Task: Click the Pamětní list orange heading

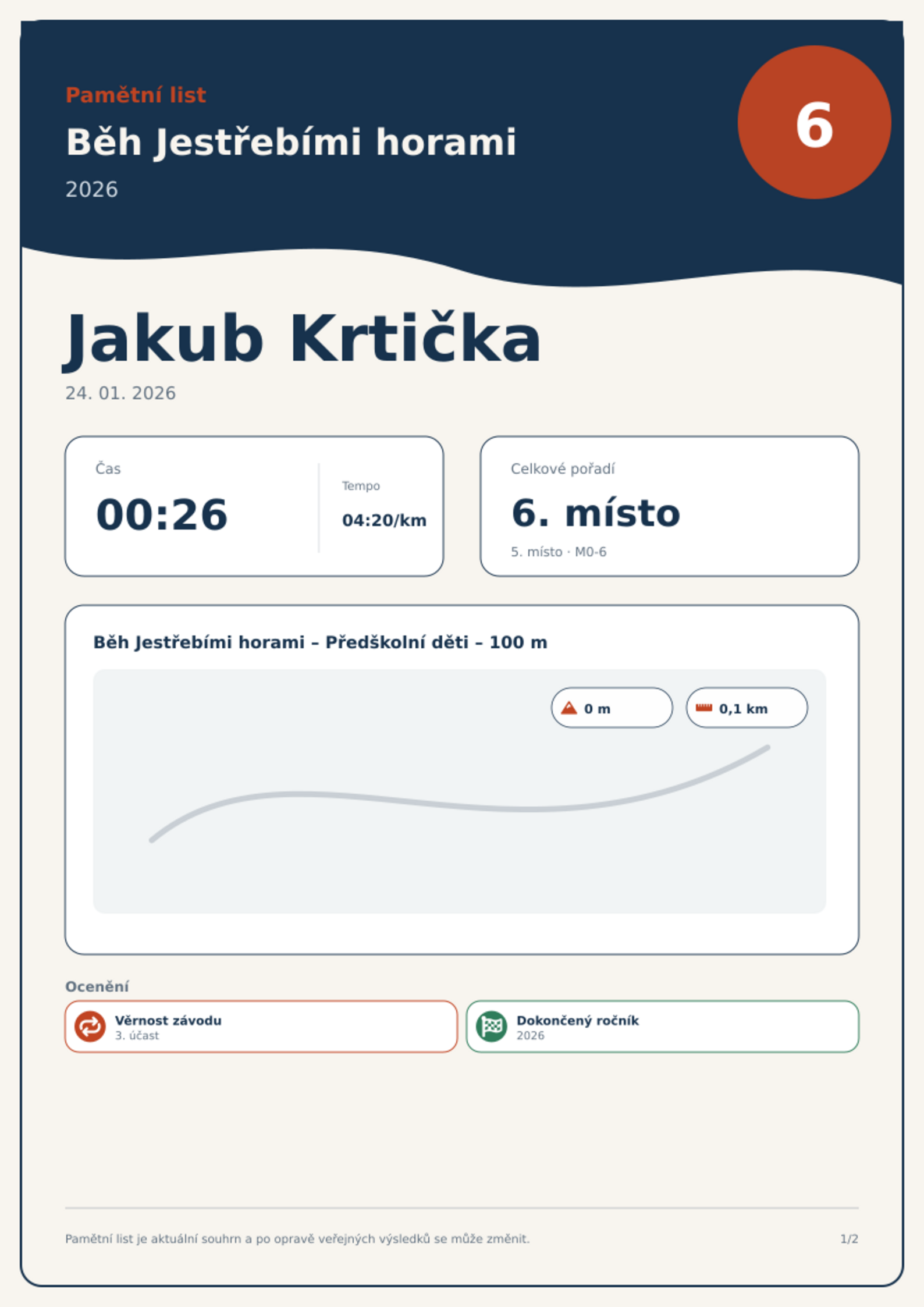Action: 136,95
